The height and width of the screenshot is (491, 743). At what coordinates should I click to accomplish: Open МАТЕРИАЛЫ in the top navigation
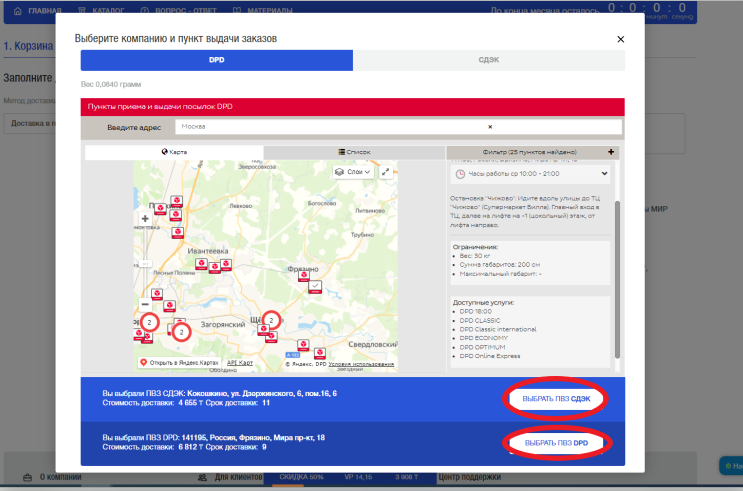(x=263, y=10)
